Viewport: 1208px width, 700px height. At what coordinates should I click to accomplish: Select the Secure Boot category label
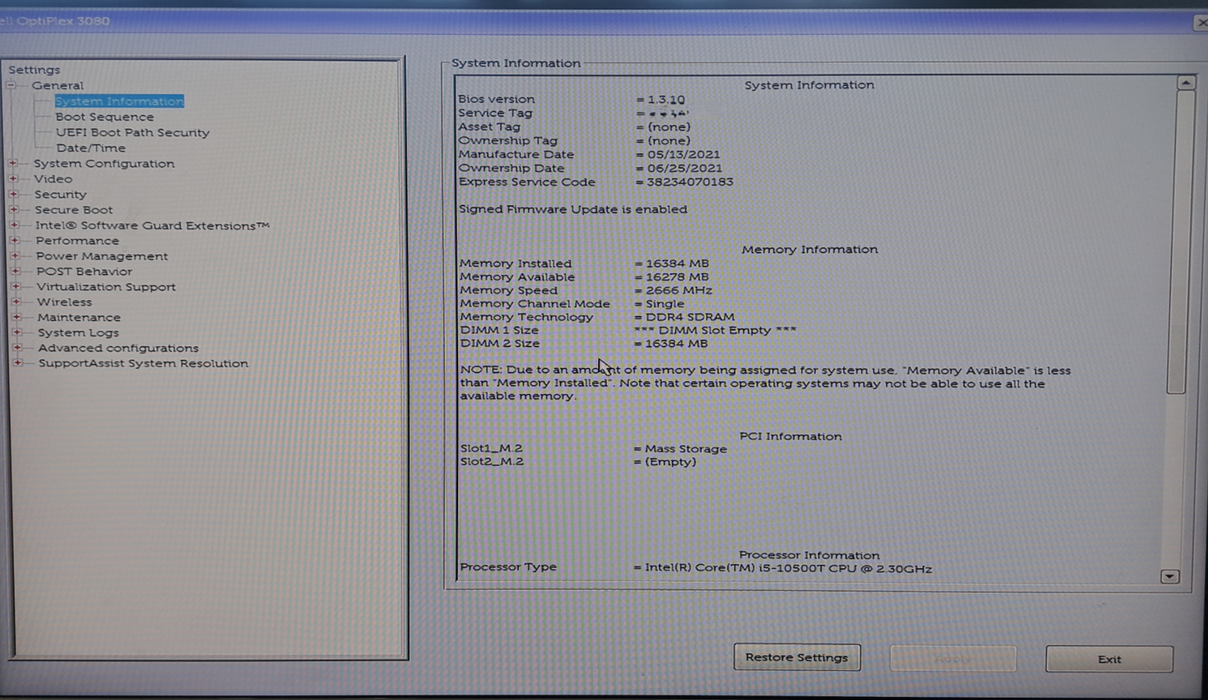[x=74, y=210]
